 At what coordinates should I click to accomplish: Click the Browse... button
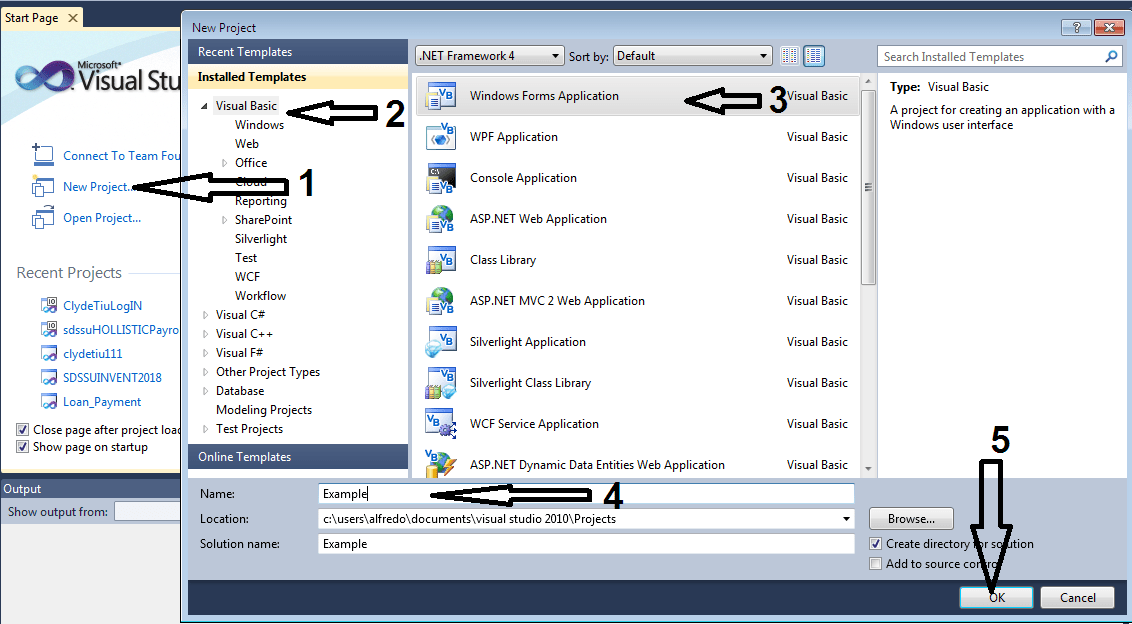click(911, 519)
